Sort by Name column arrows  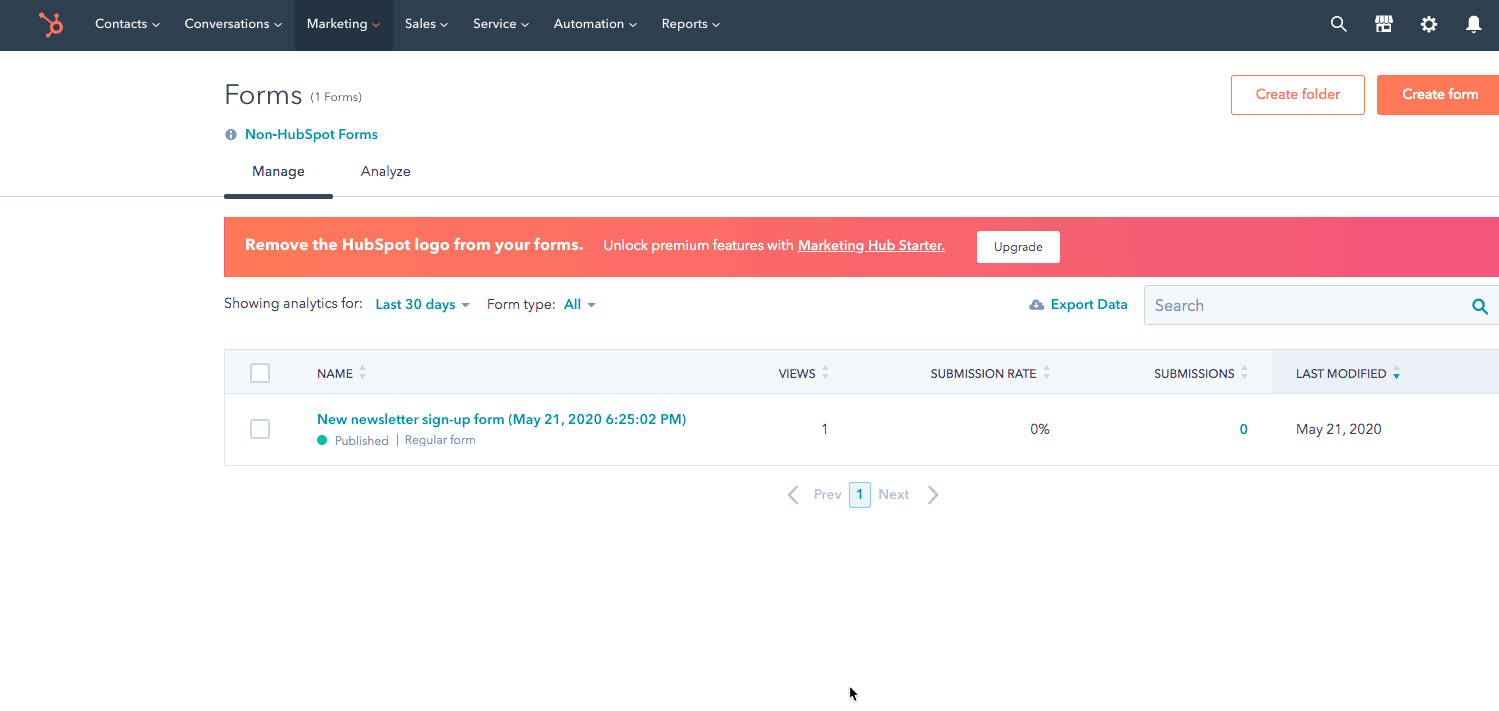362,373
